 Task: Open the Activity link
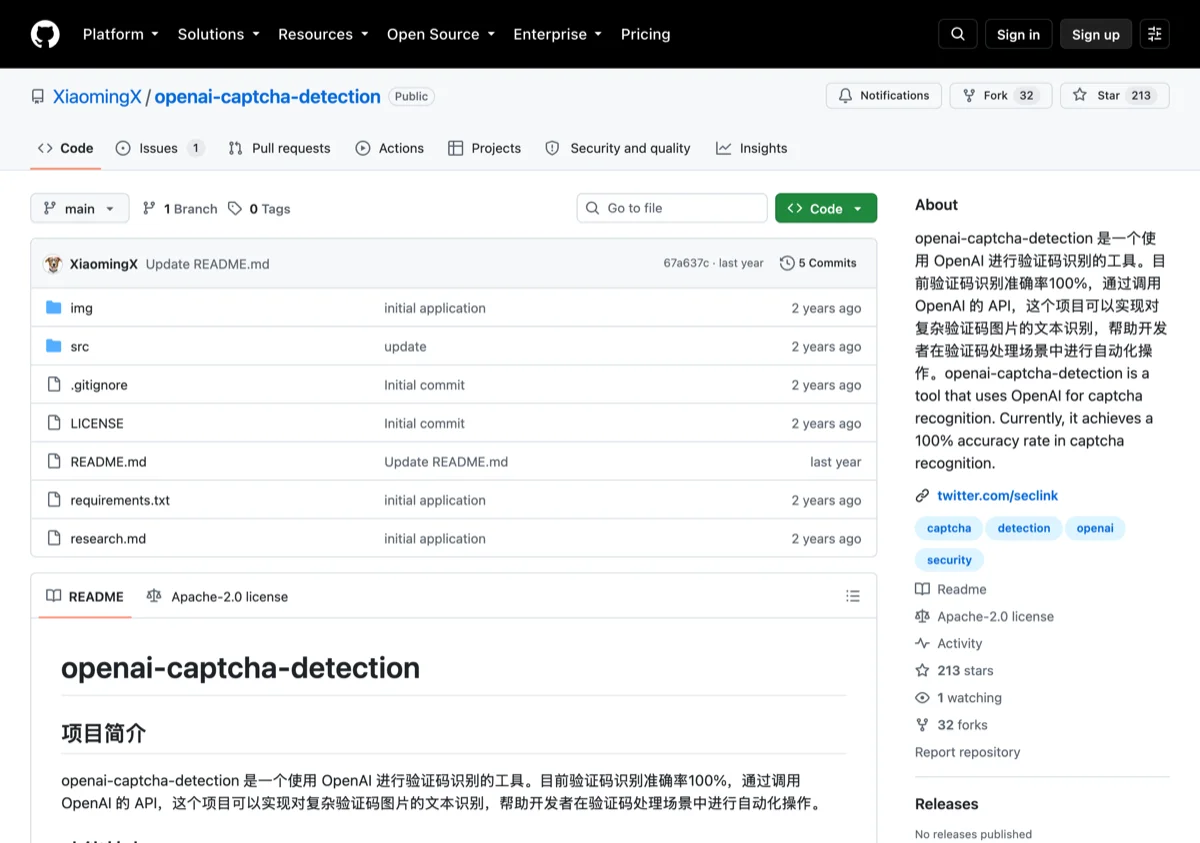[x=949, y=643]
